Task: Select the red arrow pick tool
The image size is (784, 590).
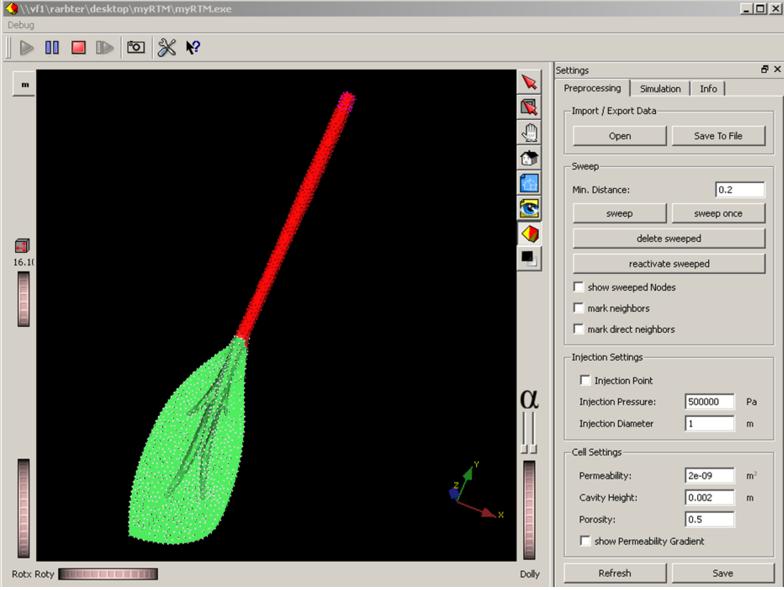Action: (530, 82)
